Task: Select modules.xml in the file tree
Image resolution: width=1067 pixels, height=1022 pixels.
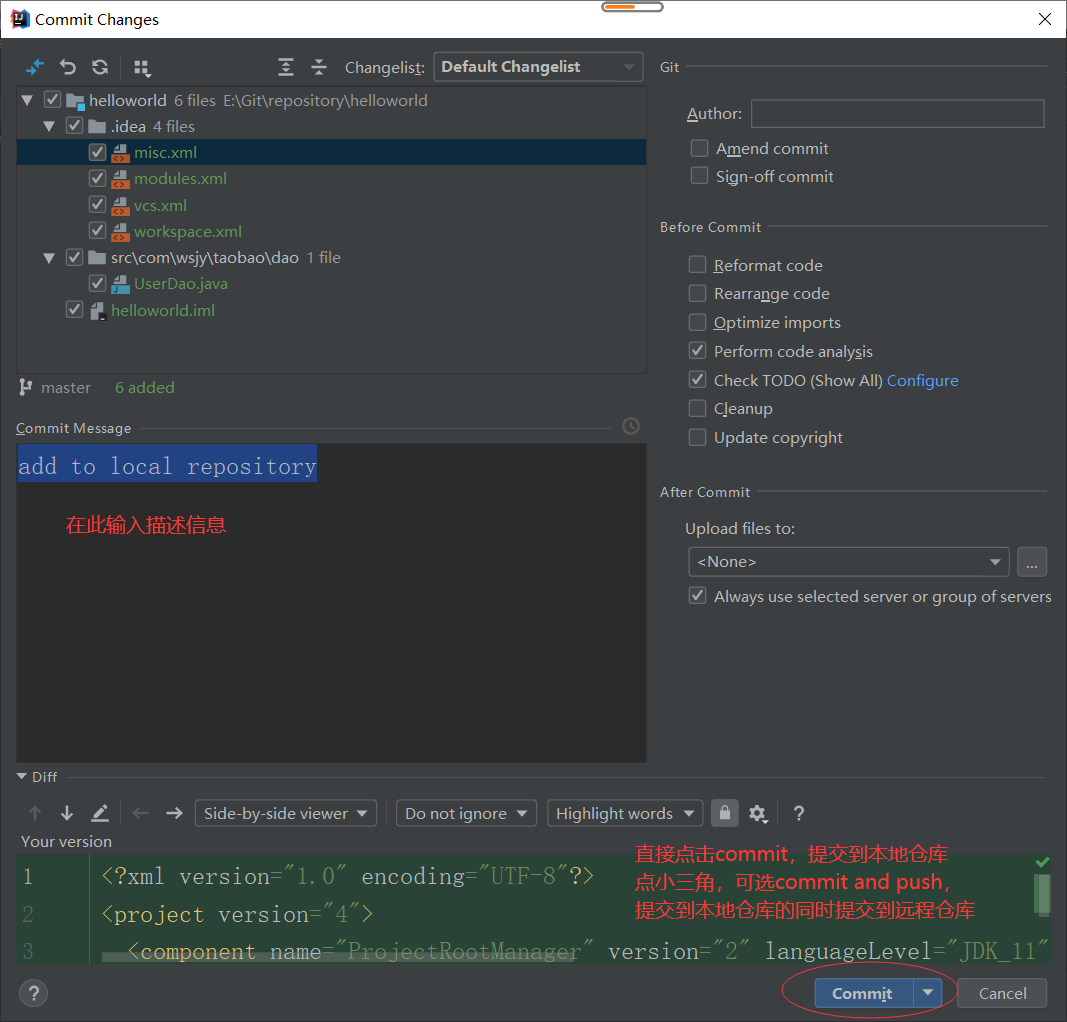Action: 180,178
